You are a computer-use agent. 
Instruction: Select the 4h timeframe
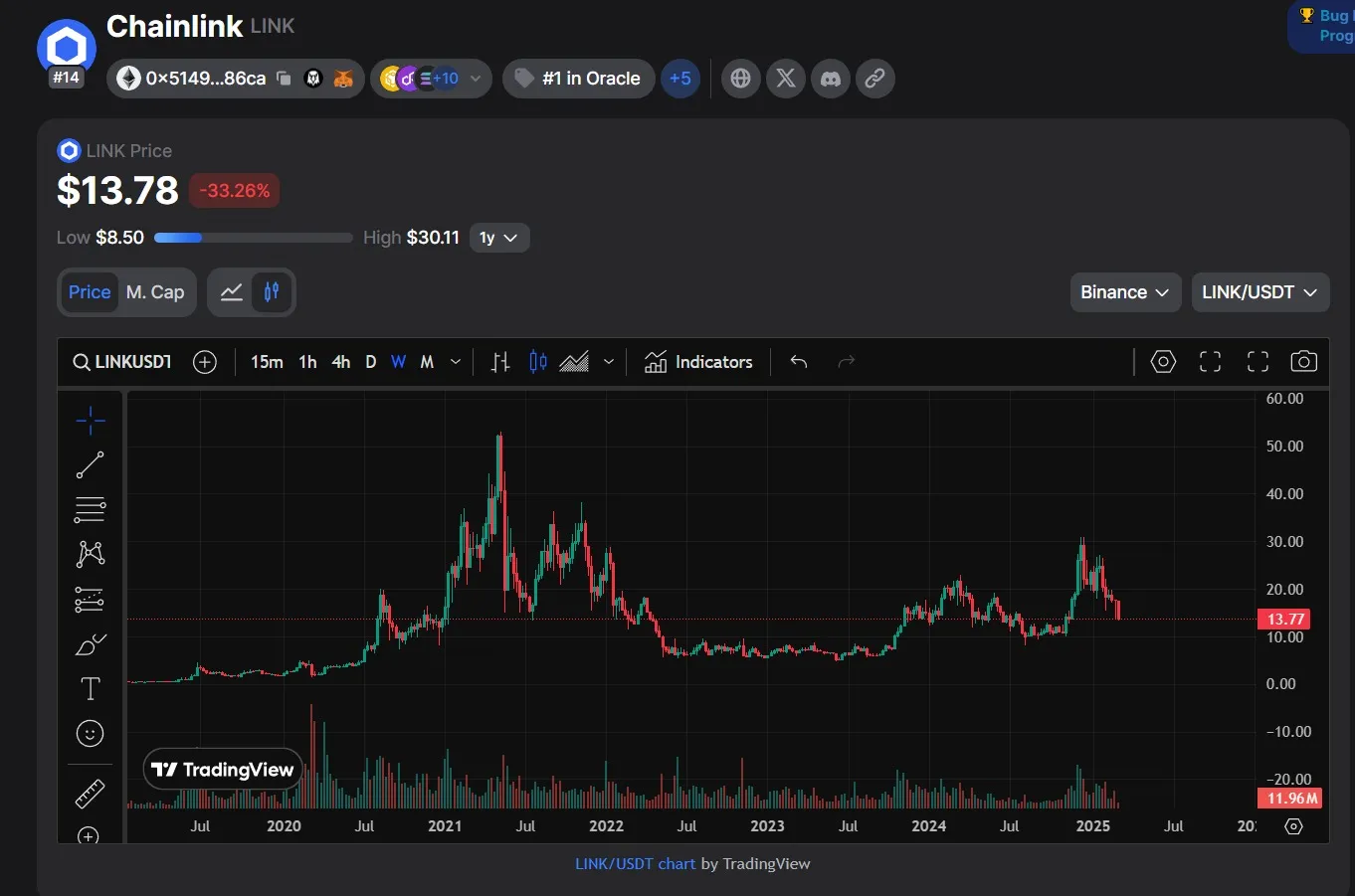point(340,362)
